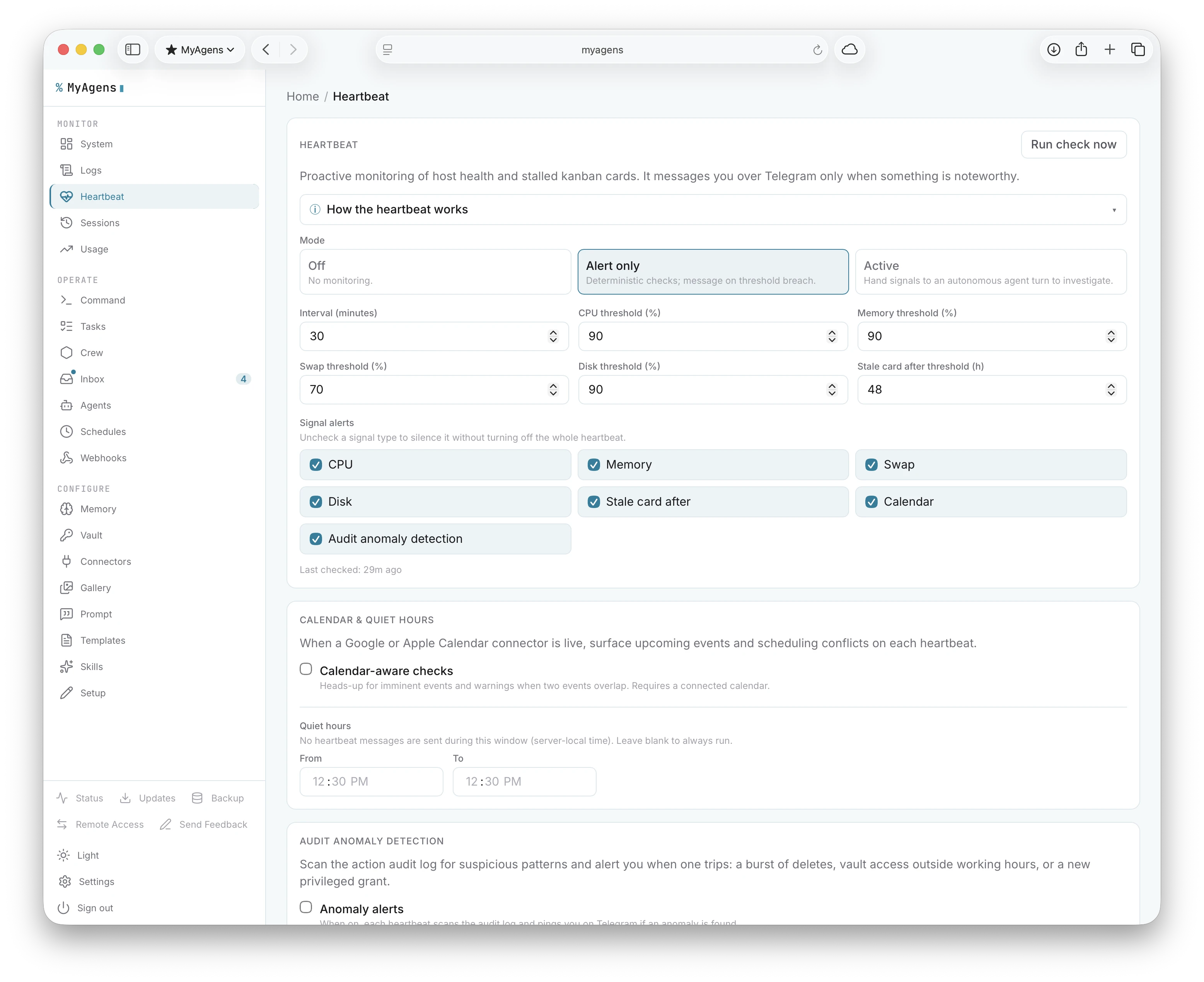1204x982 pixels.
Task: Click the Gallery images icon
Action: (66, 588)
